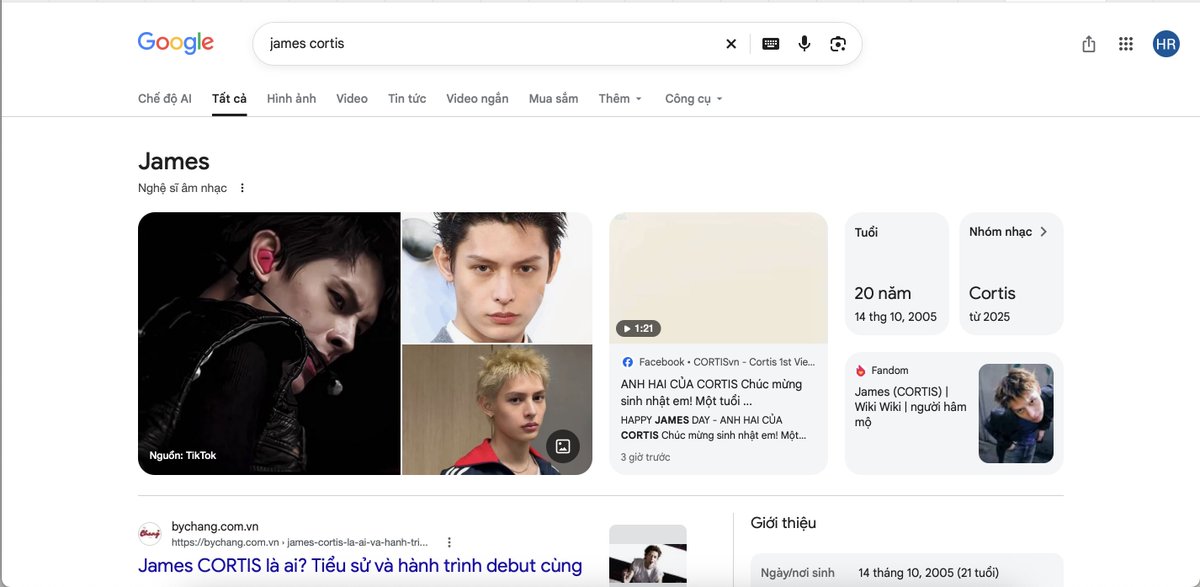This screenshot has width=1200, height=587.
Task: Click the share icon in the header
Action: pyautogui.click(x=1089, y=44)
